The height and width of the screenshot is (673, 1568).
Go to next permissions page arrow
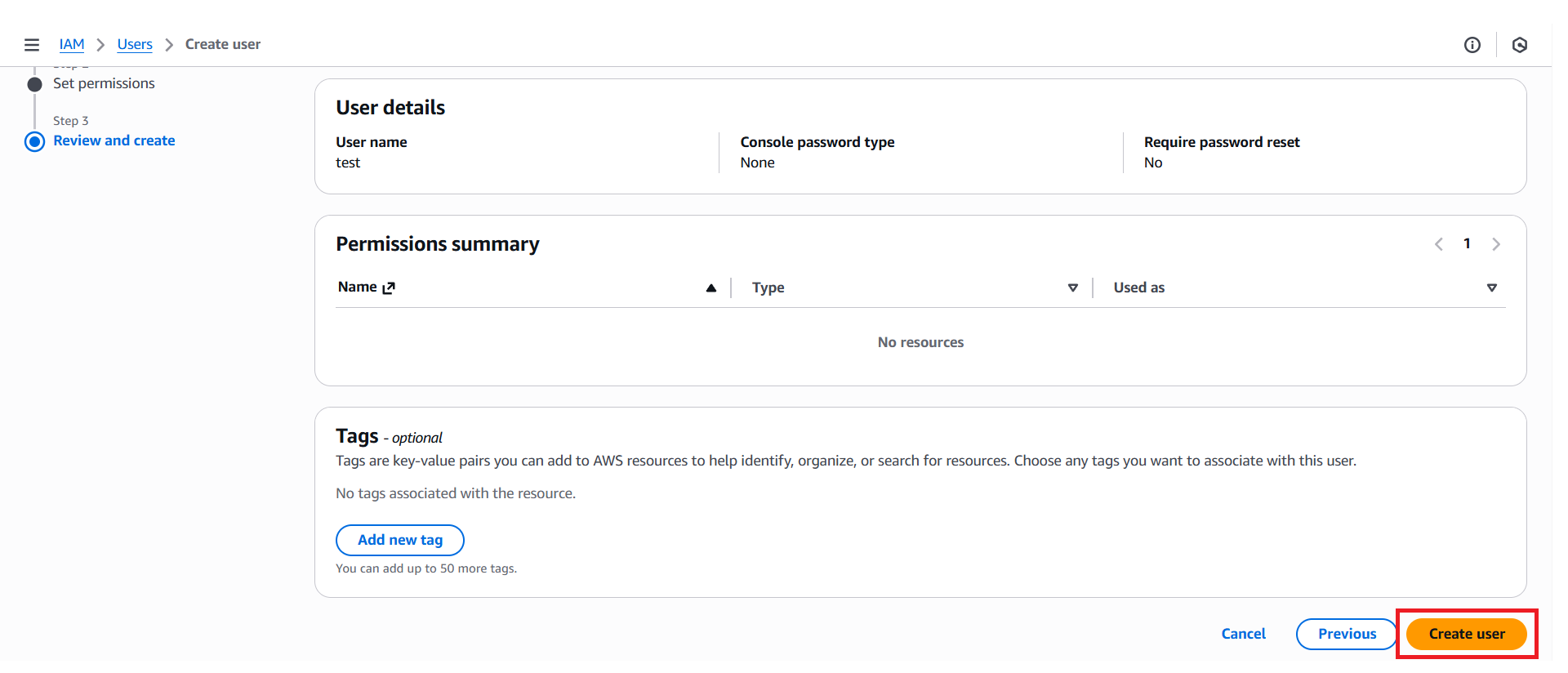tap(1495, 244)
